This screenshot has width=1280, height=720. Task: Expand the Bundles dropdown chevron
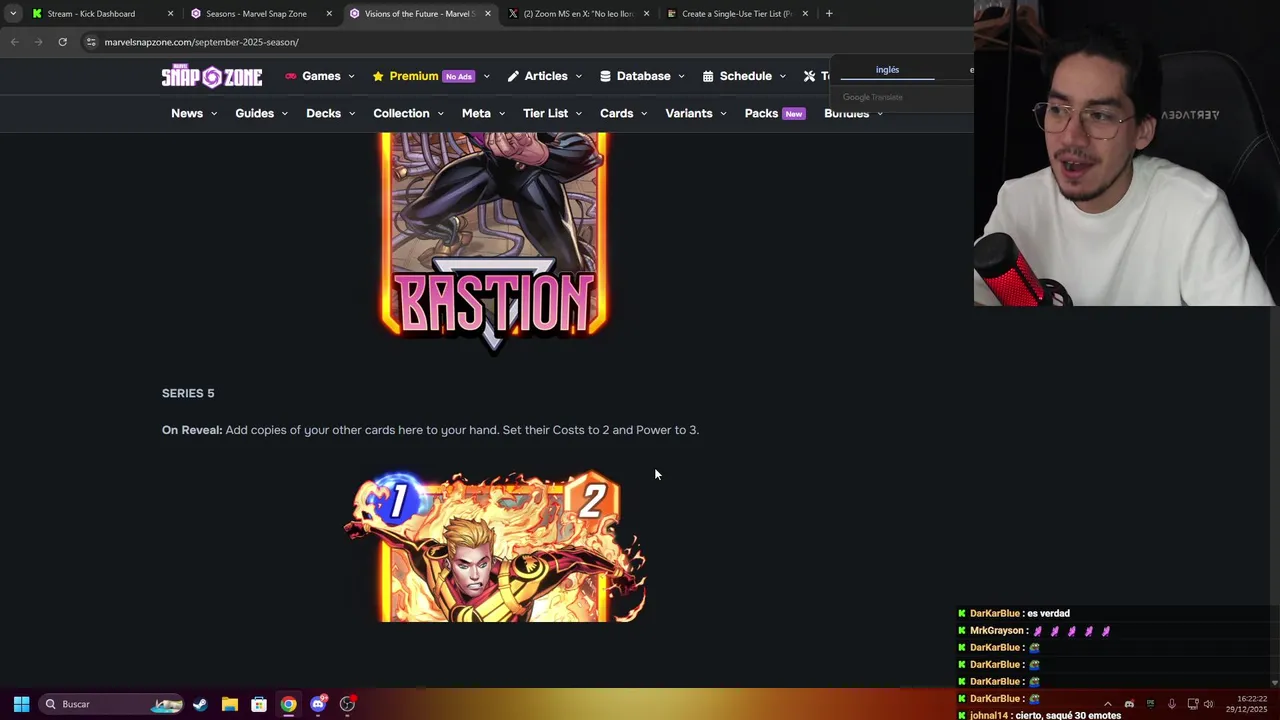(880, 114)
